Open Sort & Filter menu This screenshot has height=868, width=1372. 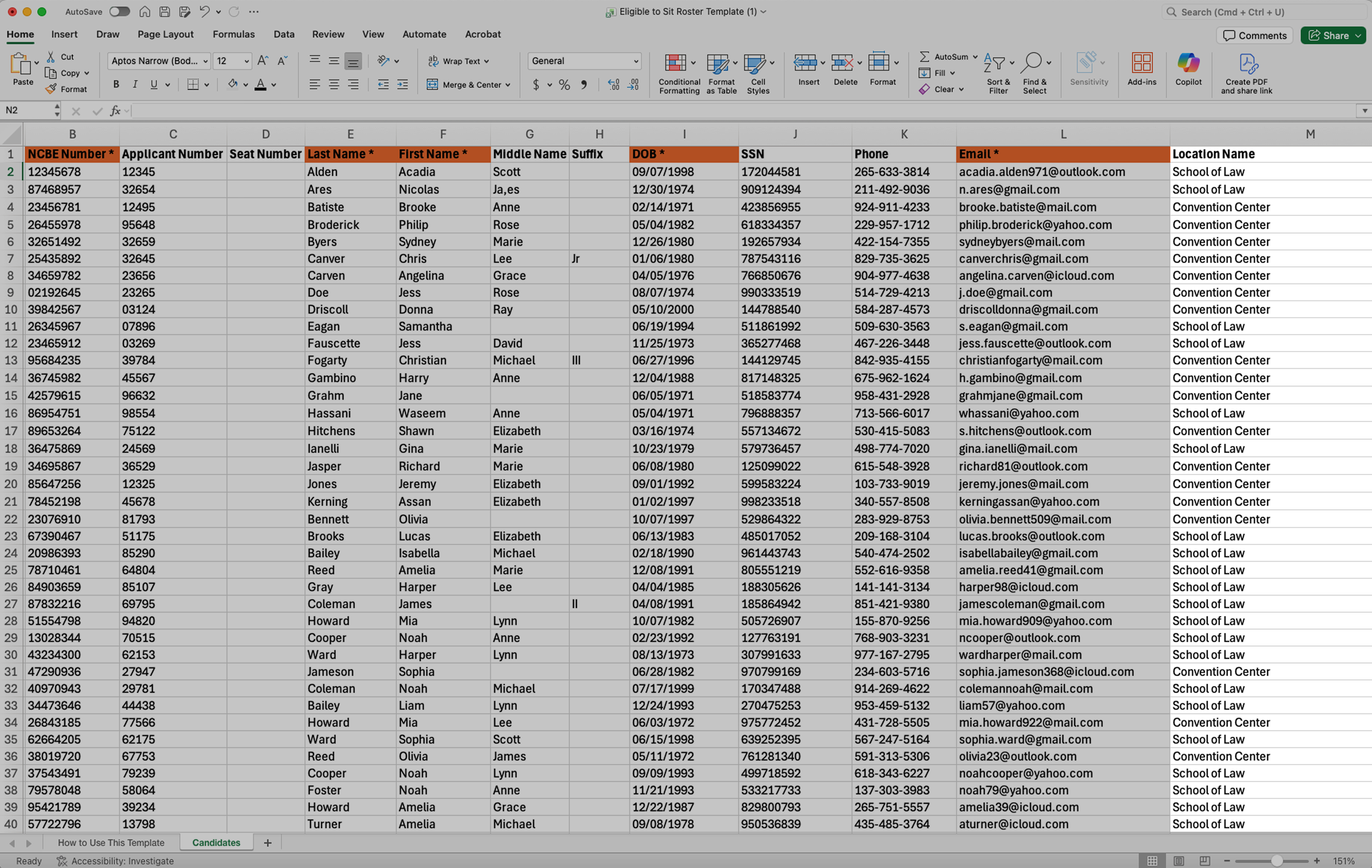(x=998, y=73)
